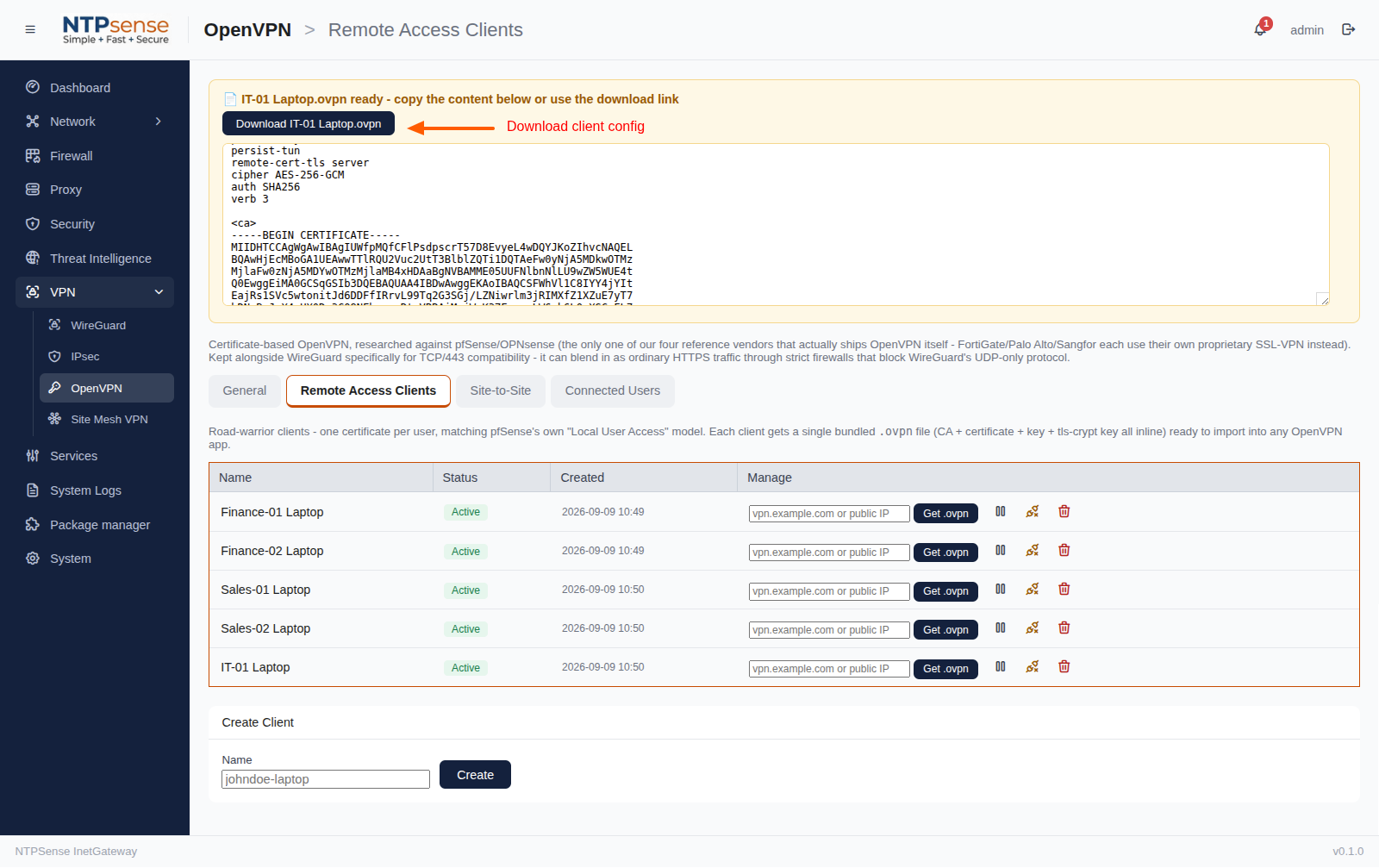Pause the Sales-01 Laptop client

[x=1001, y=589]
